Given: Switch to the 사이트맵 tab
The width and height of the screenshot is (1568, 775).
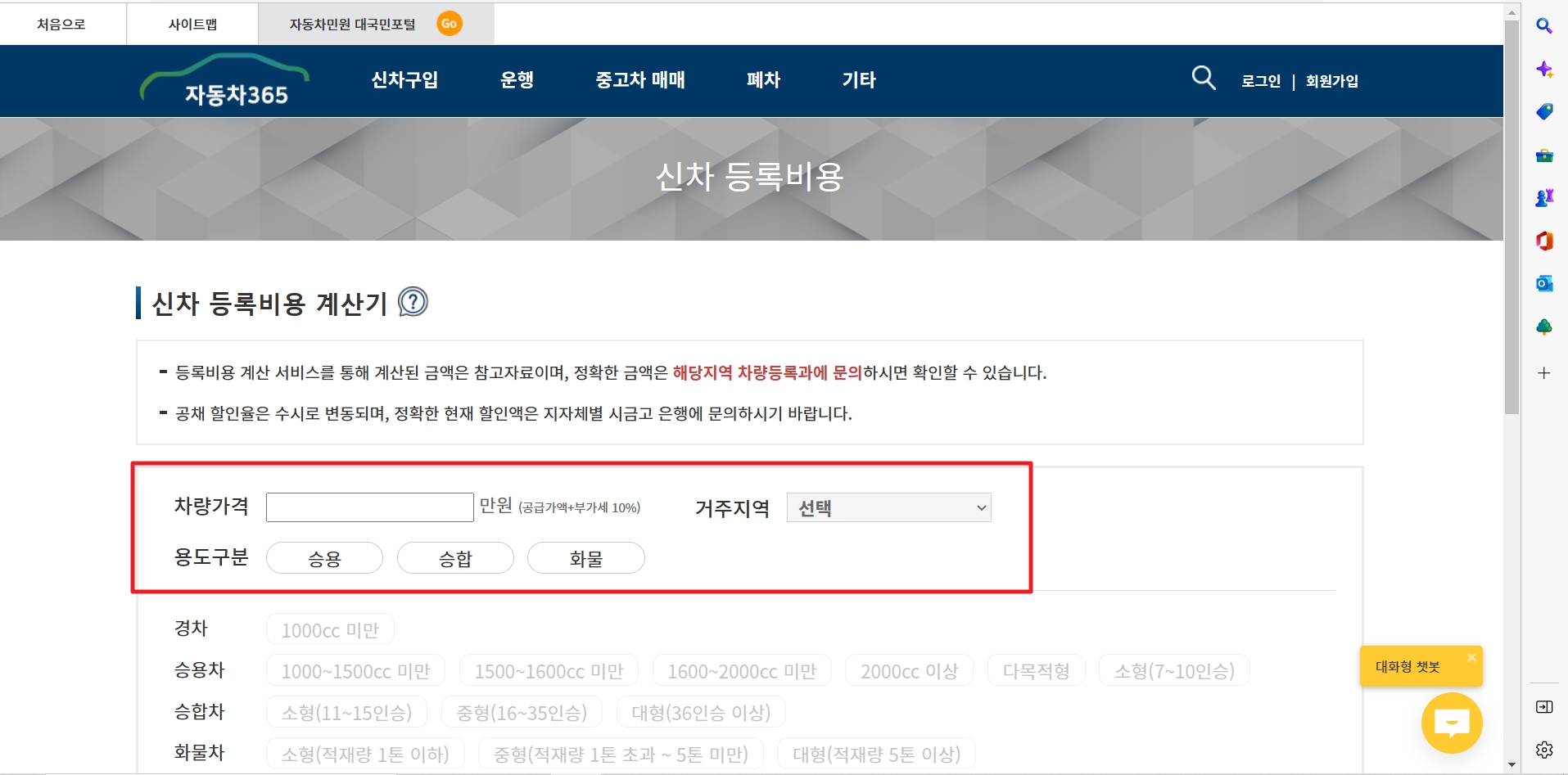Looking at the screenshot, I should pos(193,24).
